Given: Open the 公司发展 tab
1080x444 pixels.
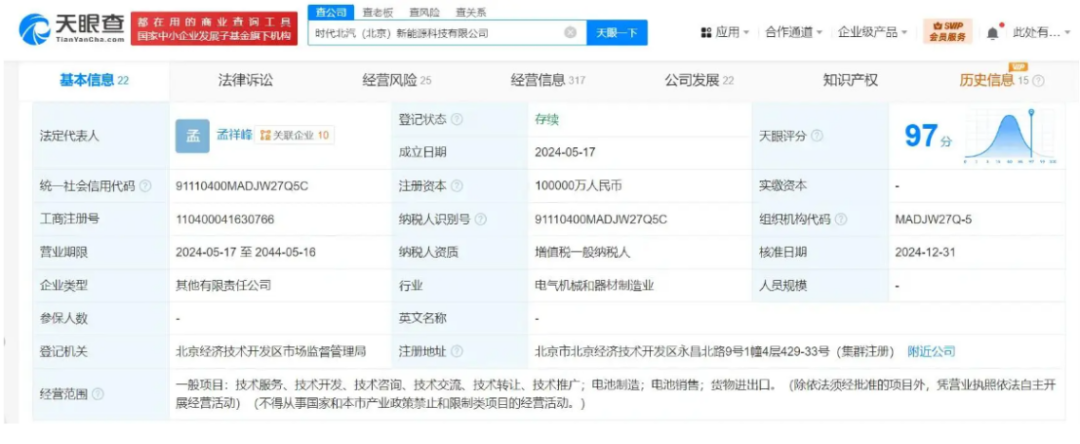Looking at the screenshot, I should pyautogui.click(x=699, y=81).
